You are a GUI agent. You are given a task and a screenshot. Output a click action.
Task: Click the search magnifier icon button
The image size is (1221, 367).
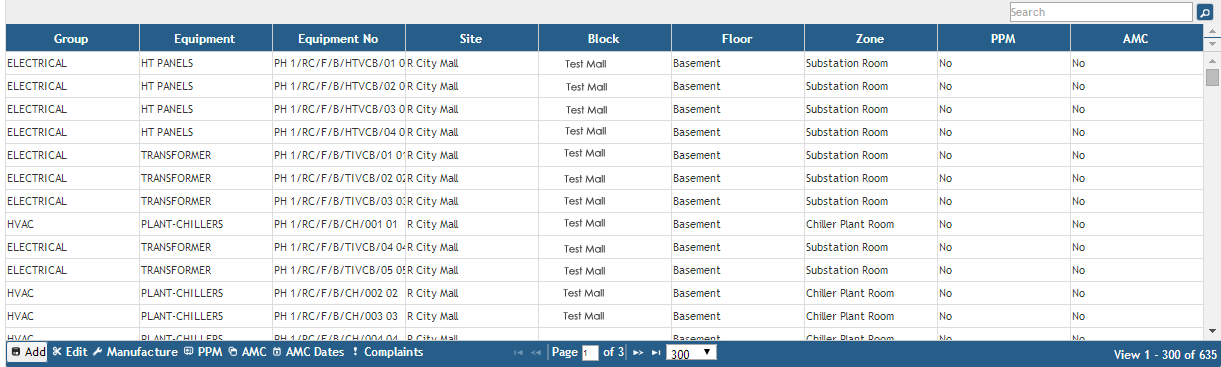(1204, 12)
